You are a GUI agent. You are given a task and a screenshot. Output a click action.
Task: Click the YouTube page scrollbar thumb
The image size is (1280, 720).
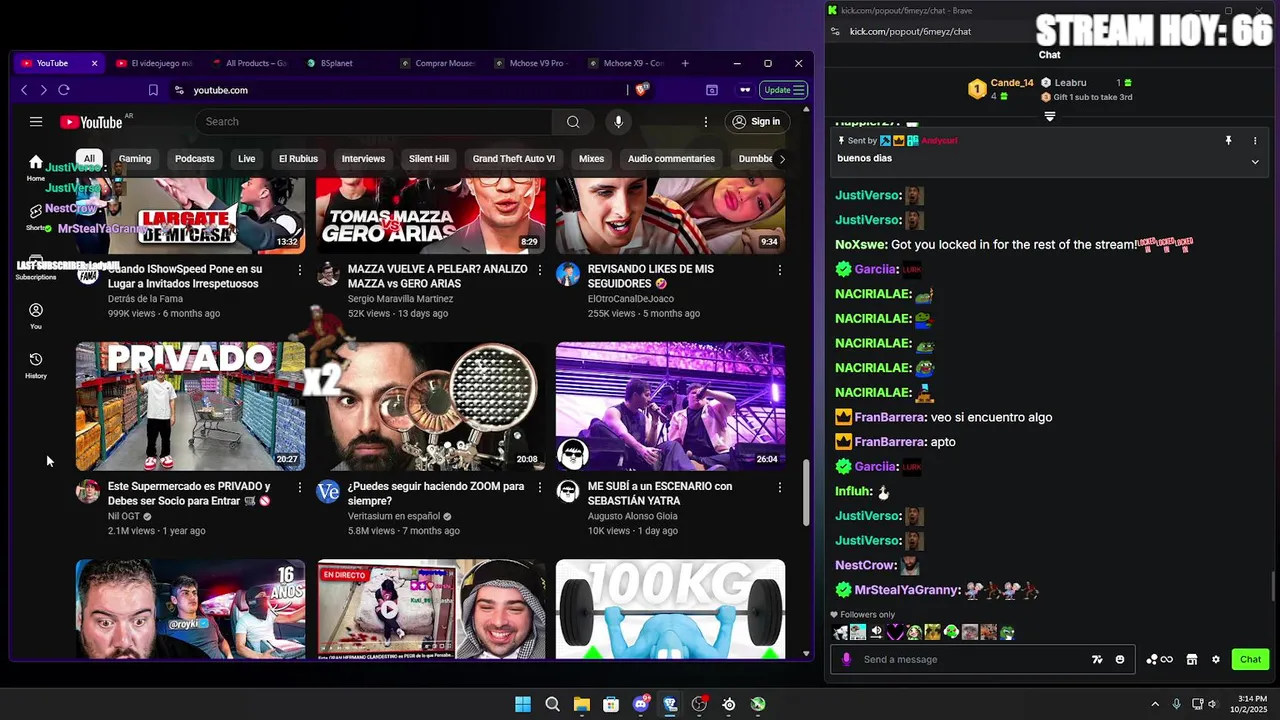(806, 493)
